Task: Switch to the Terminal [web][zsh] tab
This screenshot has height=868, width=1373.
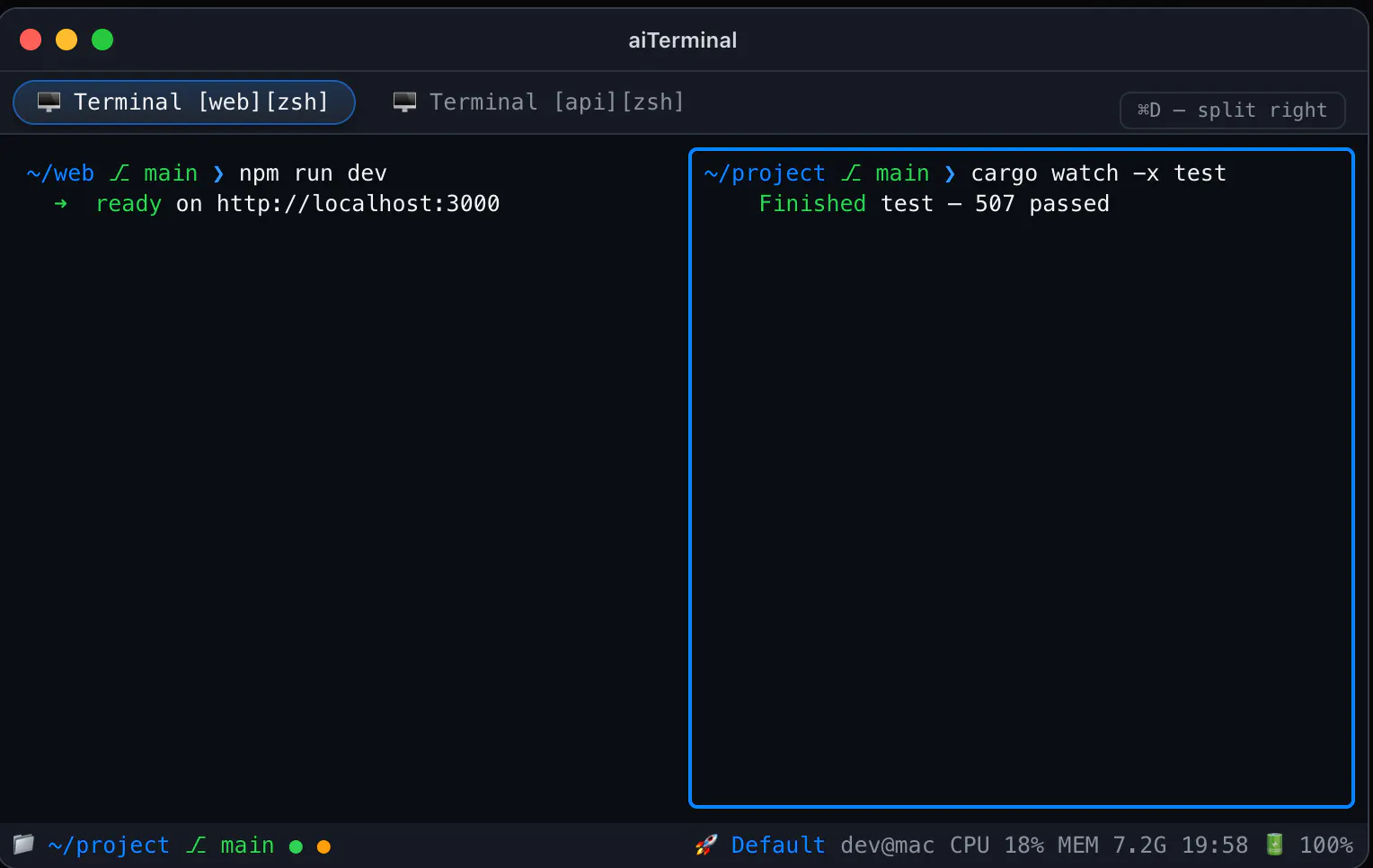Action: coord(184,102)
